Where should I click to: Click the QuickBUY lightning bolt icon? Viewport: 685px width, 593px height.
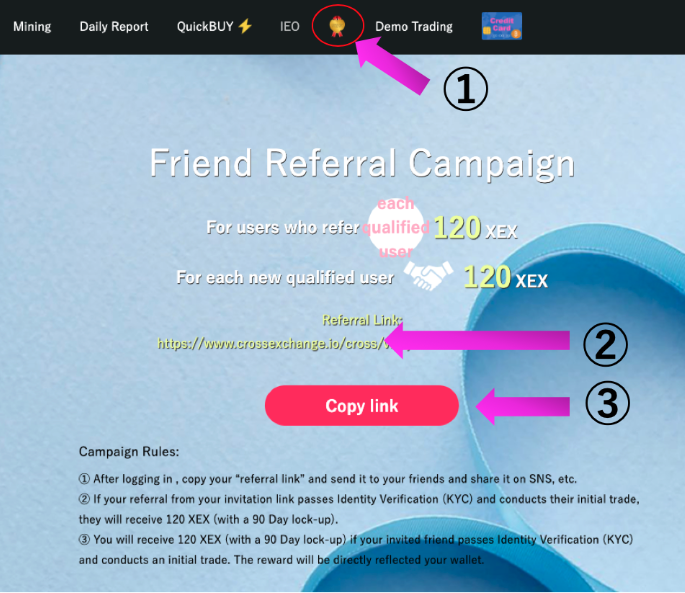point(245,26)
